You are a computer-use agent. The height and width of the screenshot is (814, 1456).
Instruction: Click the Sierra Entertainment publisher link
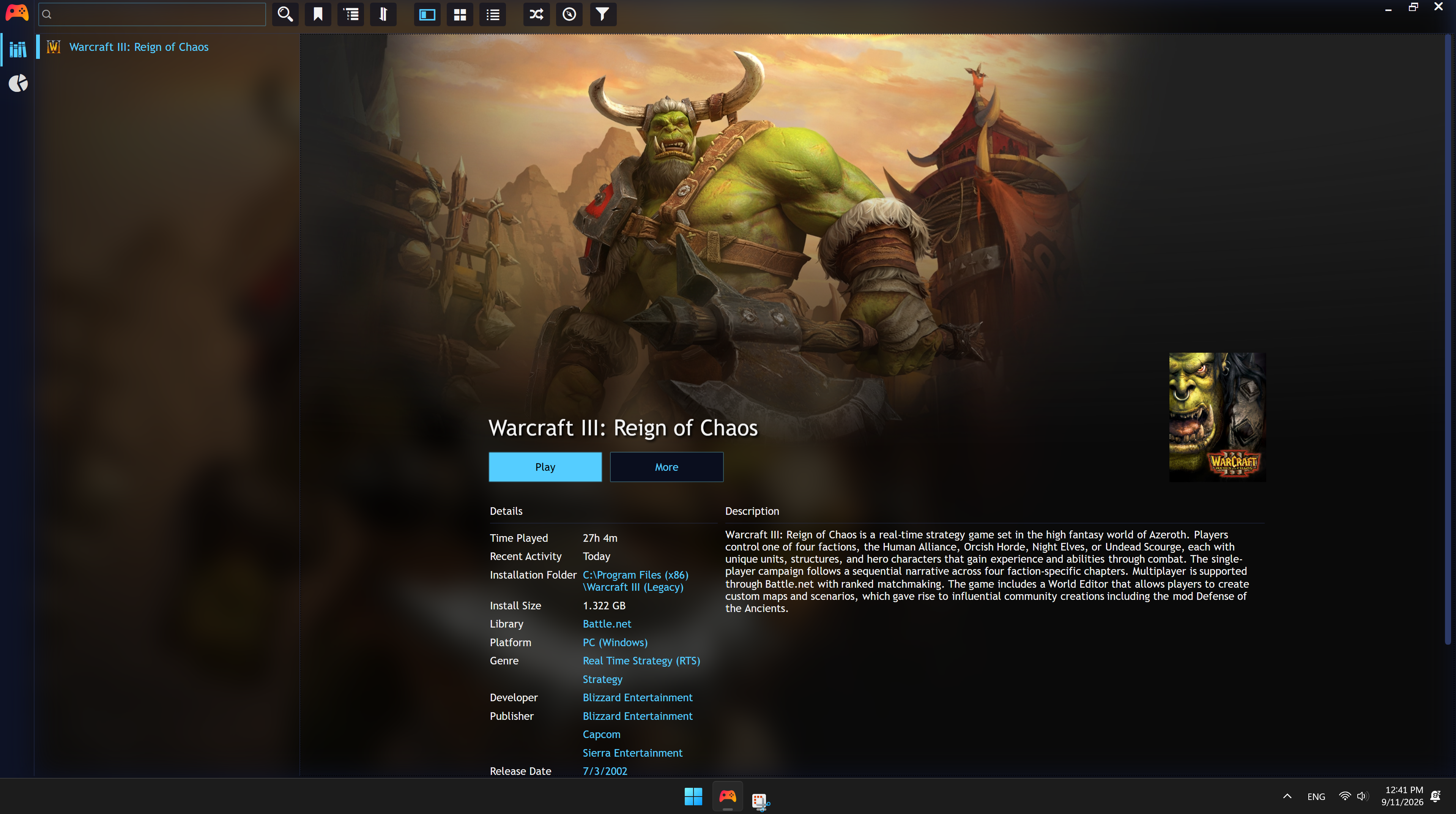point(632,753)
